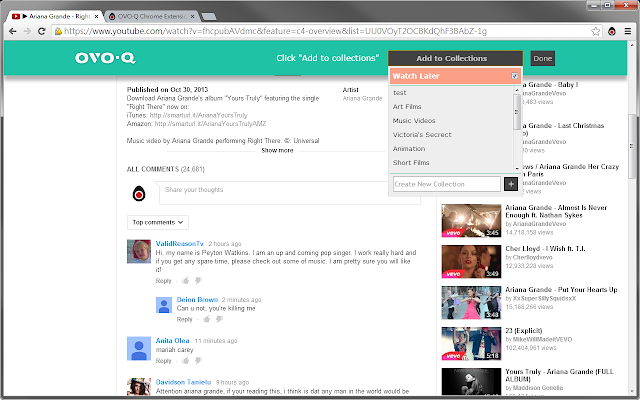Click the Create New Collection input field
Image resolution: width=640 pixels, height=400 pixels.
pyautogui.click(x=447, y=184)
